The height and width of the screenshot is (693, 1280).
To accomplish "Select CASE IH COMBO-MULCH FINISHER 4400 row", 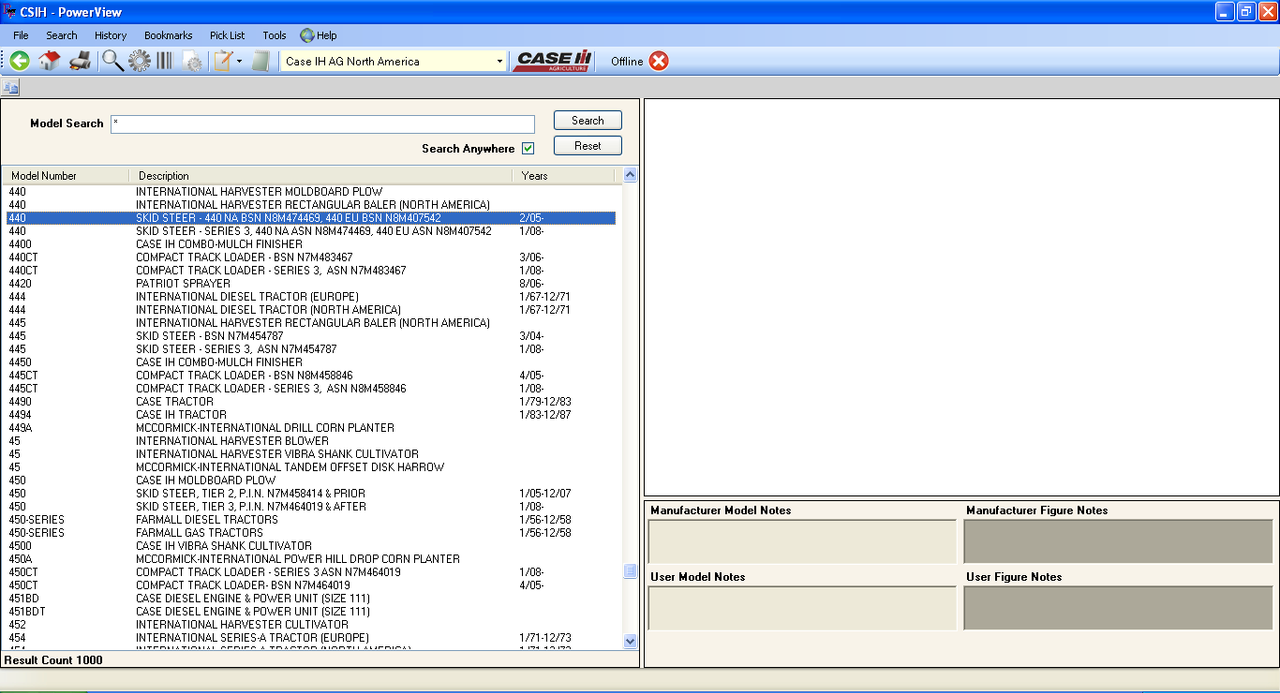I will (309, 244).
